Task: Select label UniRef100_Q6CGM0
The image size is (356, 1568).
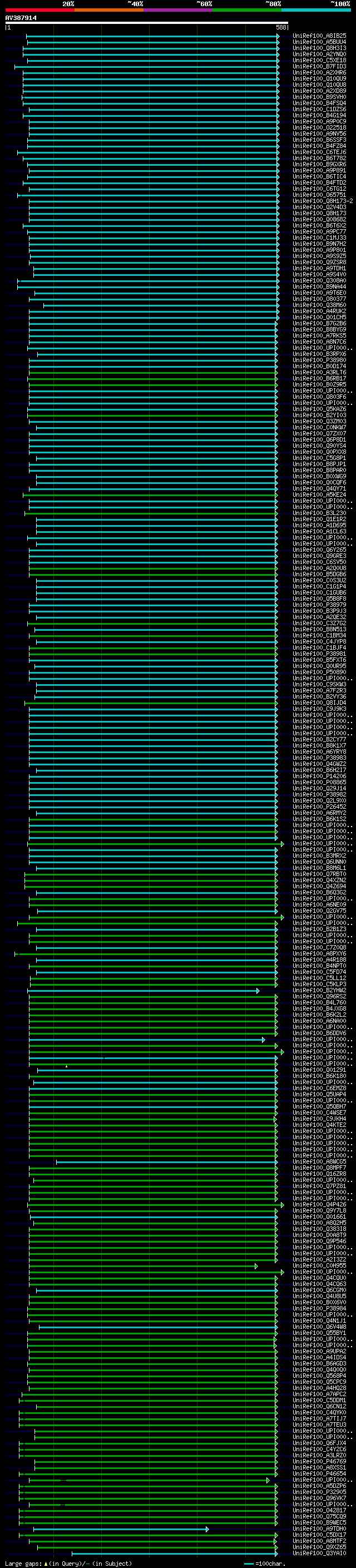Action: (x=319, y=1290)
